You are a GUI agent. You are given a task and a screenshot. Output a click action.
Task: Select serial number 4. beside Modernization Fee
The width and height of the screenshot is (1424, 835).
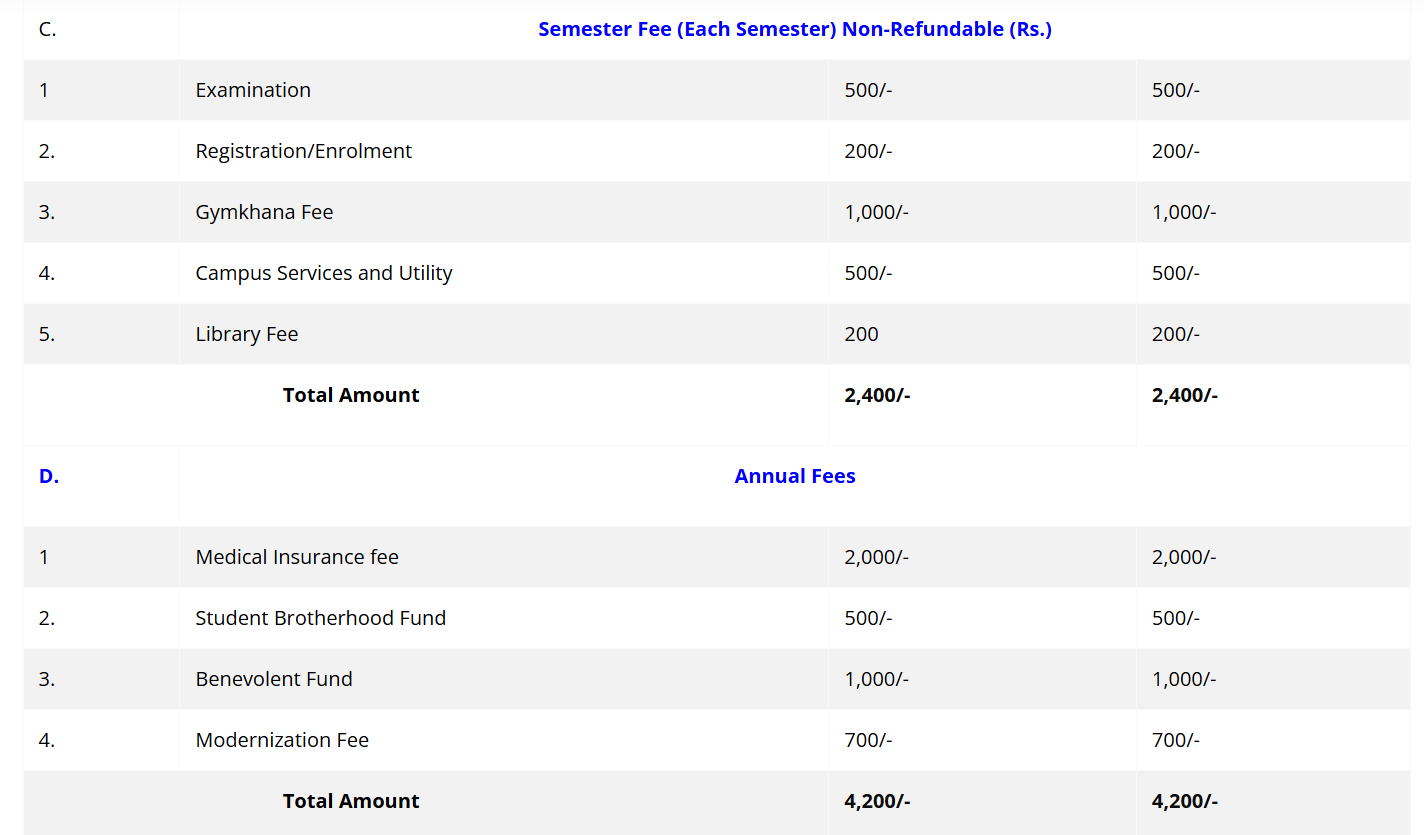click(47, 740)
